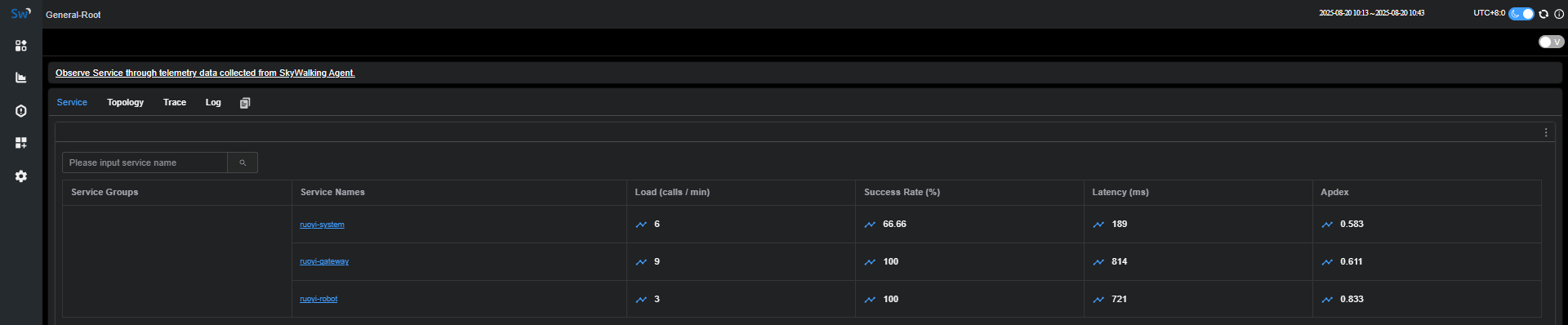The image size is (1568, 325).
Task: Click the reload icon next to UTC+8:0
Action: (x=1543, y=14)
